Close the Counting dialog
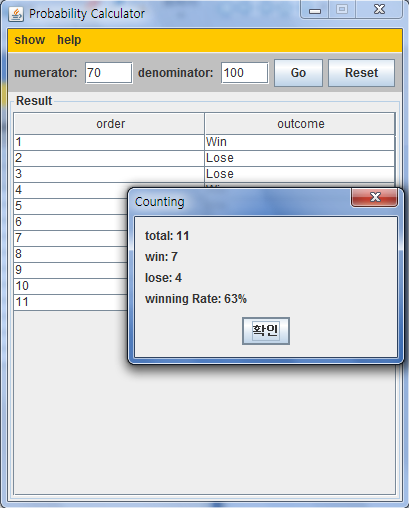409x508 pixels. [x=375, y=197]
